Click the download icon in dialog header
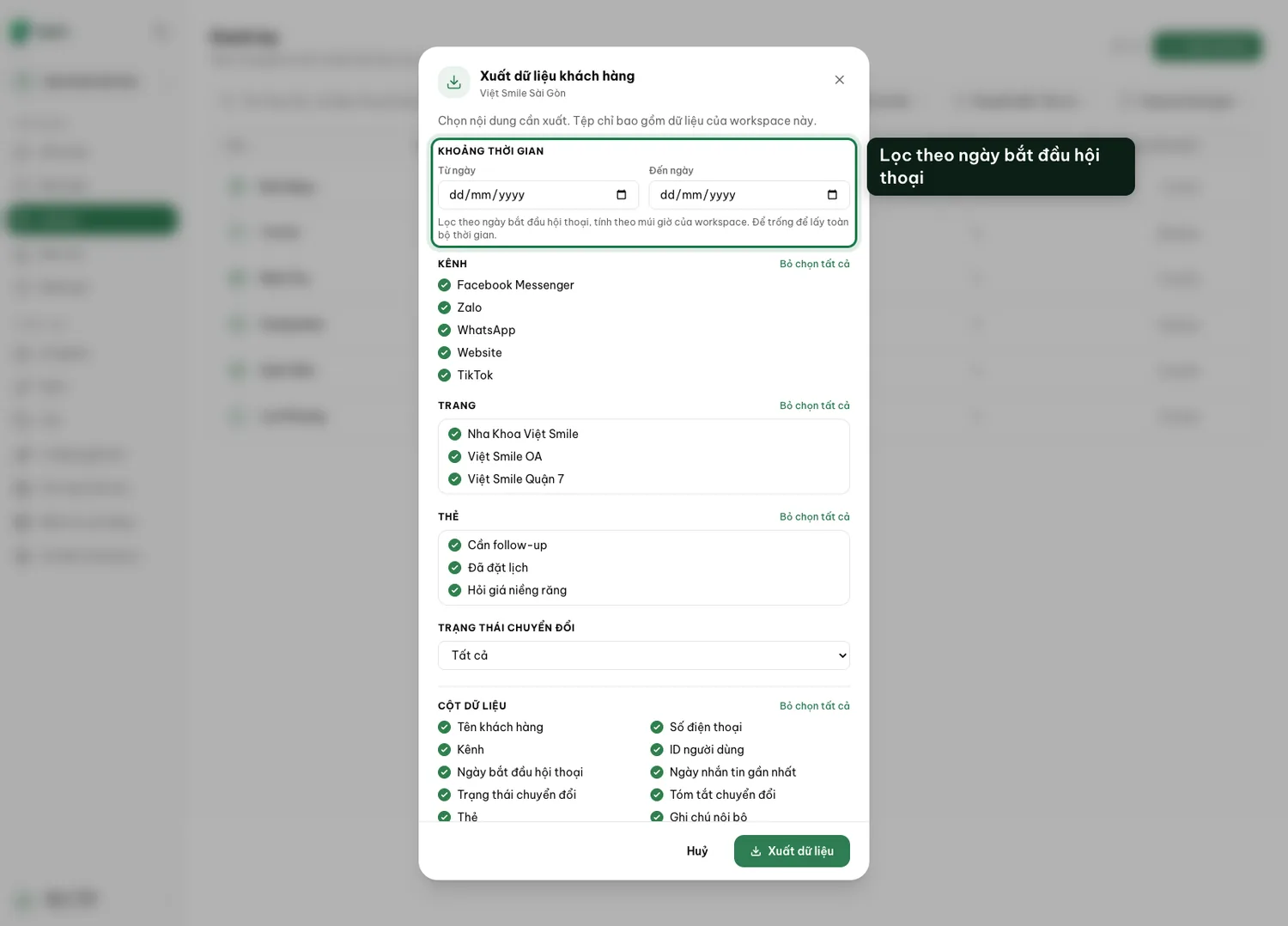The height and width of the screenshot is (926, 1288). tap(454, 82)
